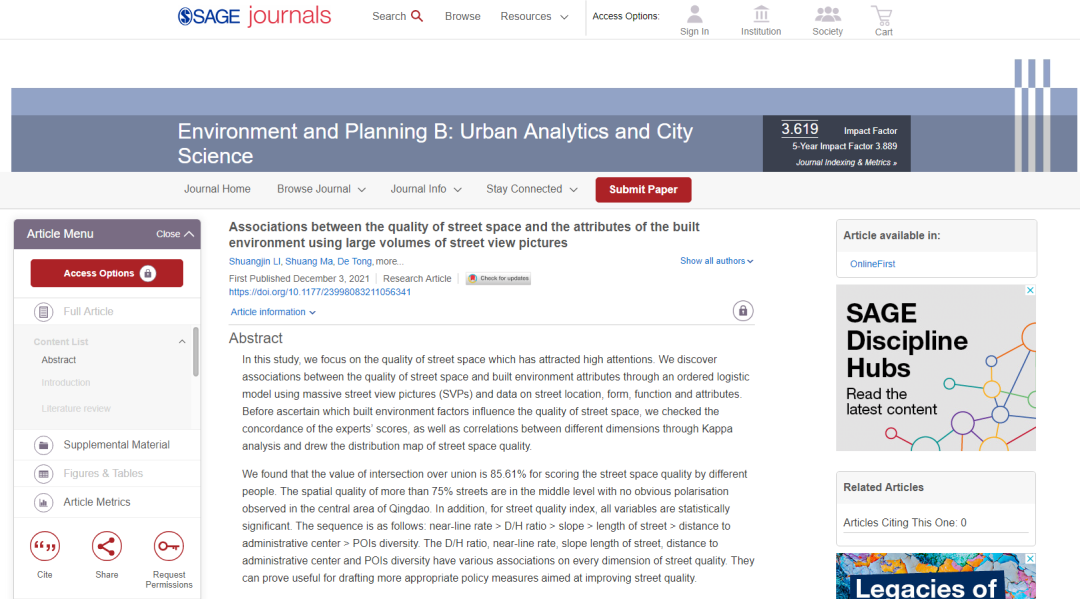Open Society access icon
The height and width of the screenshot is (599, 1080).
pos(827,14)
